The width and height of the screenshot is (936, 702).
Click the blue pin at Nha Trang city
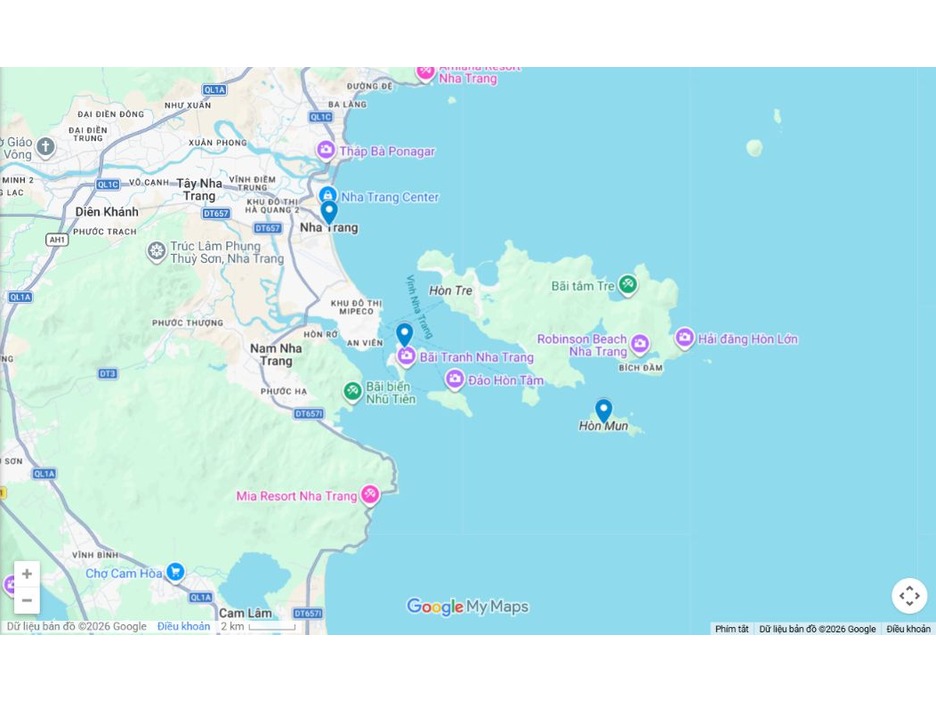click(329, 212)
